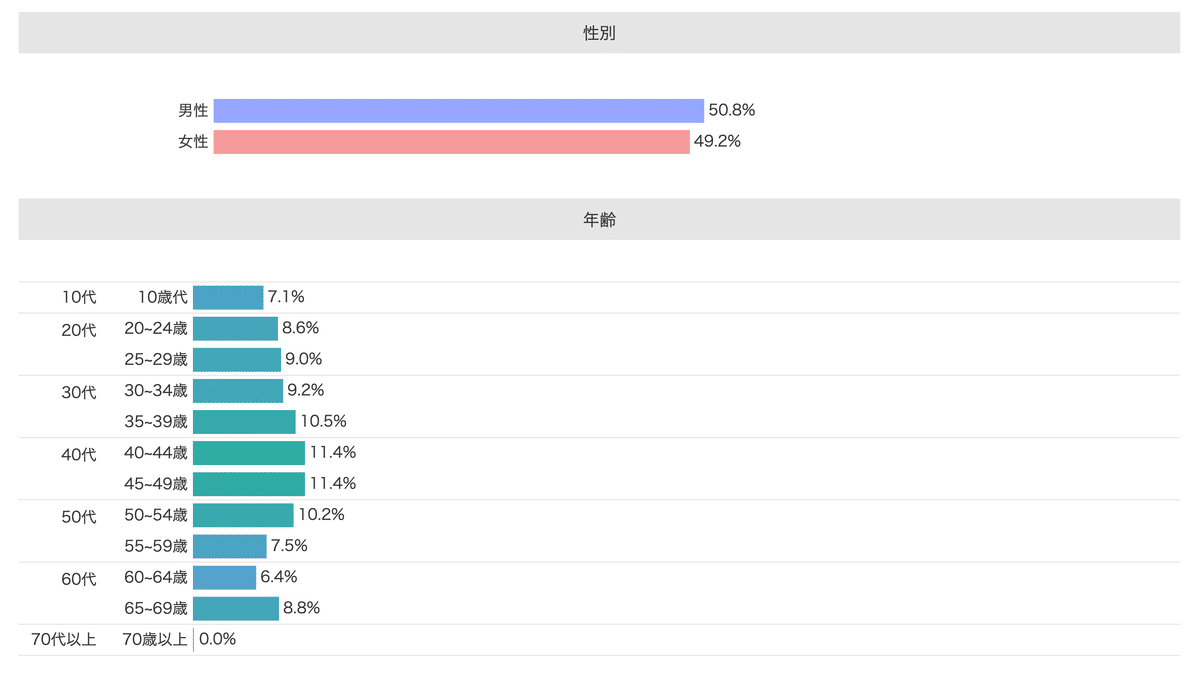1200x676 pixels.
Task: Click the 45~49歳 bar
Action: (x=249, y=484)
